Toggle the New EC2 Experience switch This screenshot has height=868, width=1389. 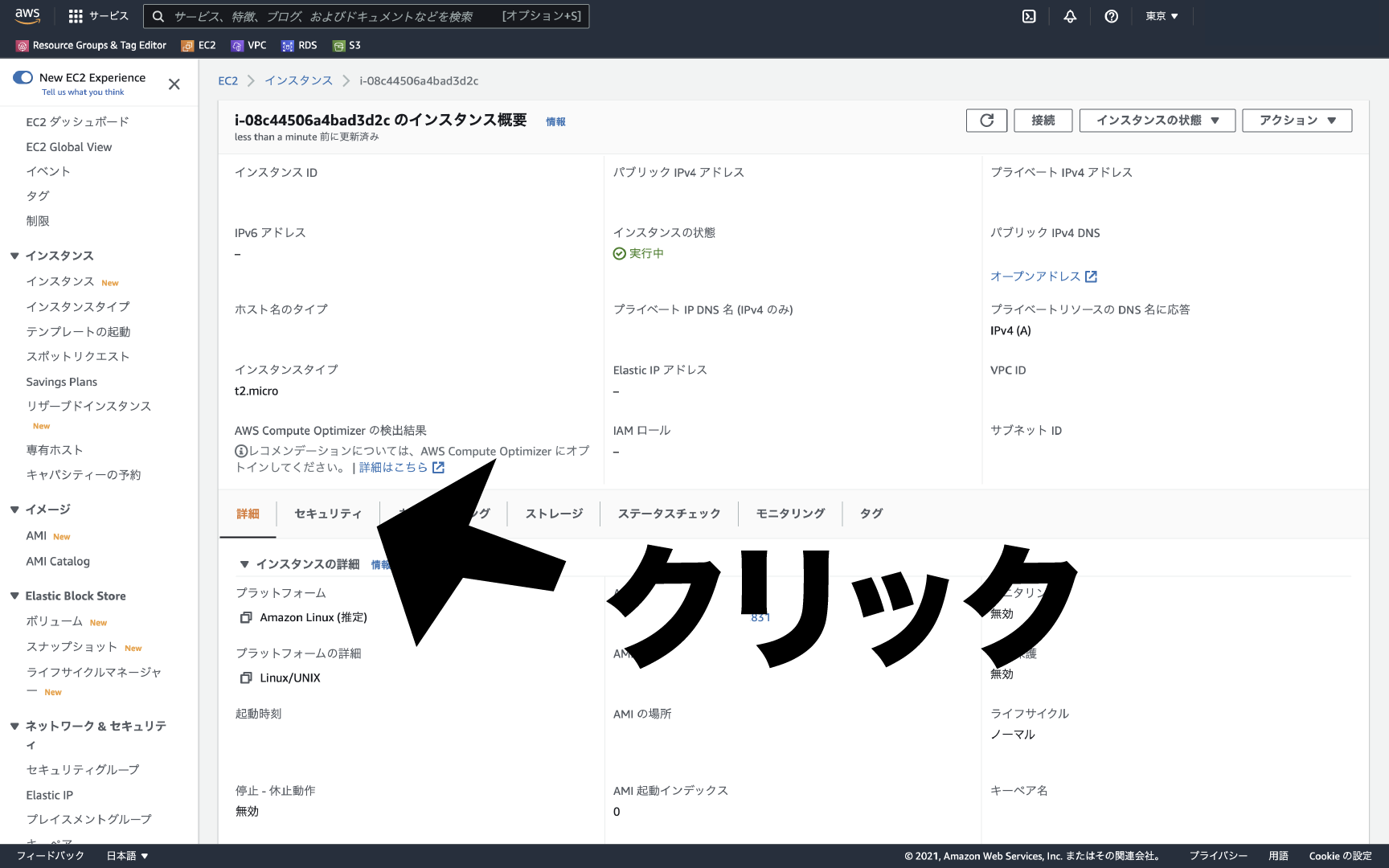tap(23, 77)
